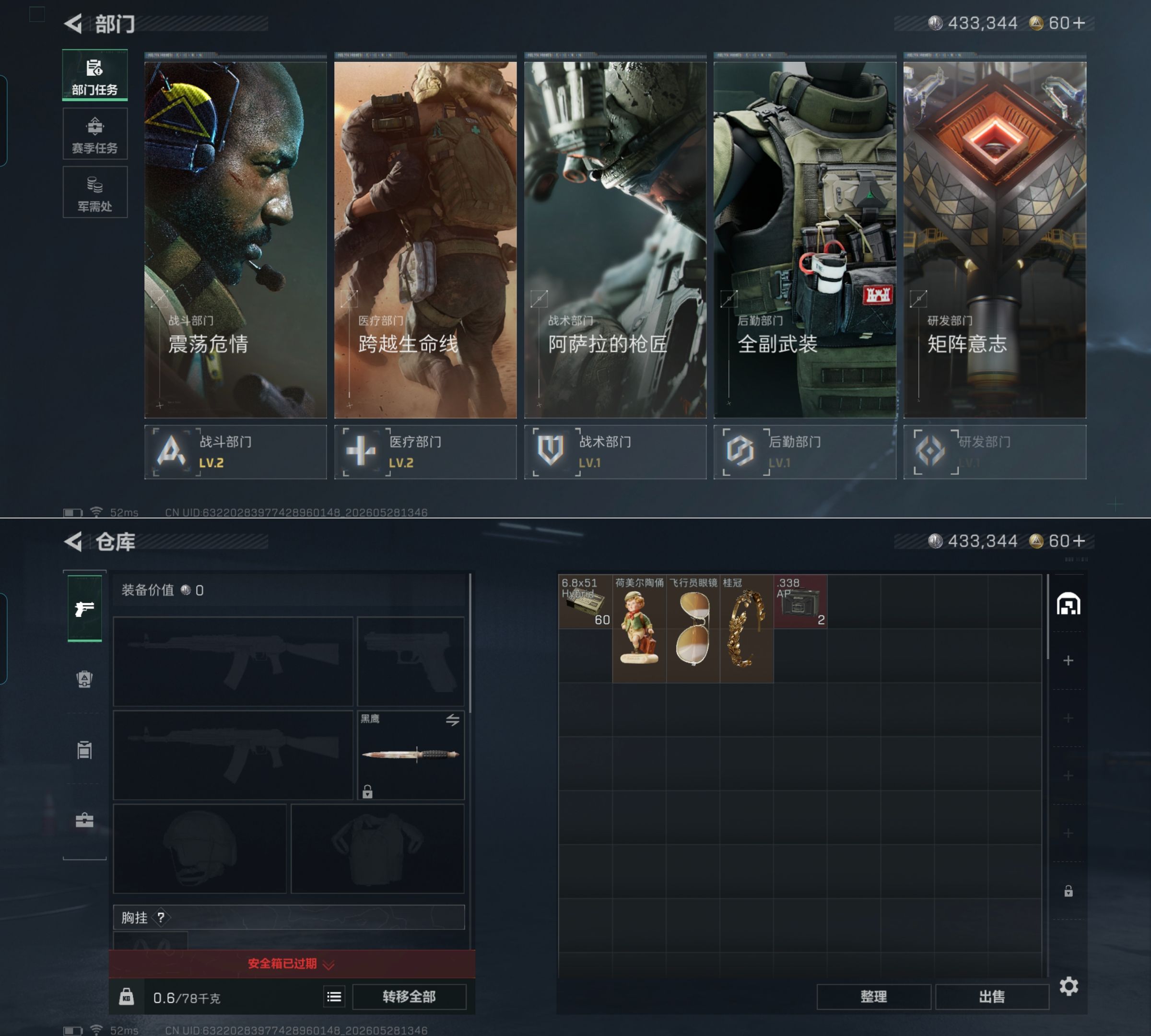This screenshot has width=1151, height=1036.
Task: Click the 战斗部门 triangle emblem icon
Action: click(171, 451)
